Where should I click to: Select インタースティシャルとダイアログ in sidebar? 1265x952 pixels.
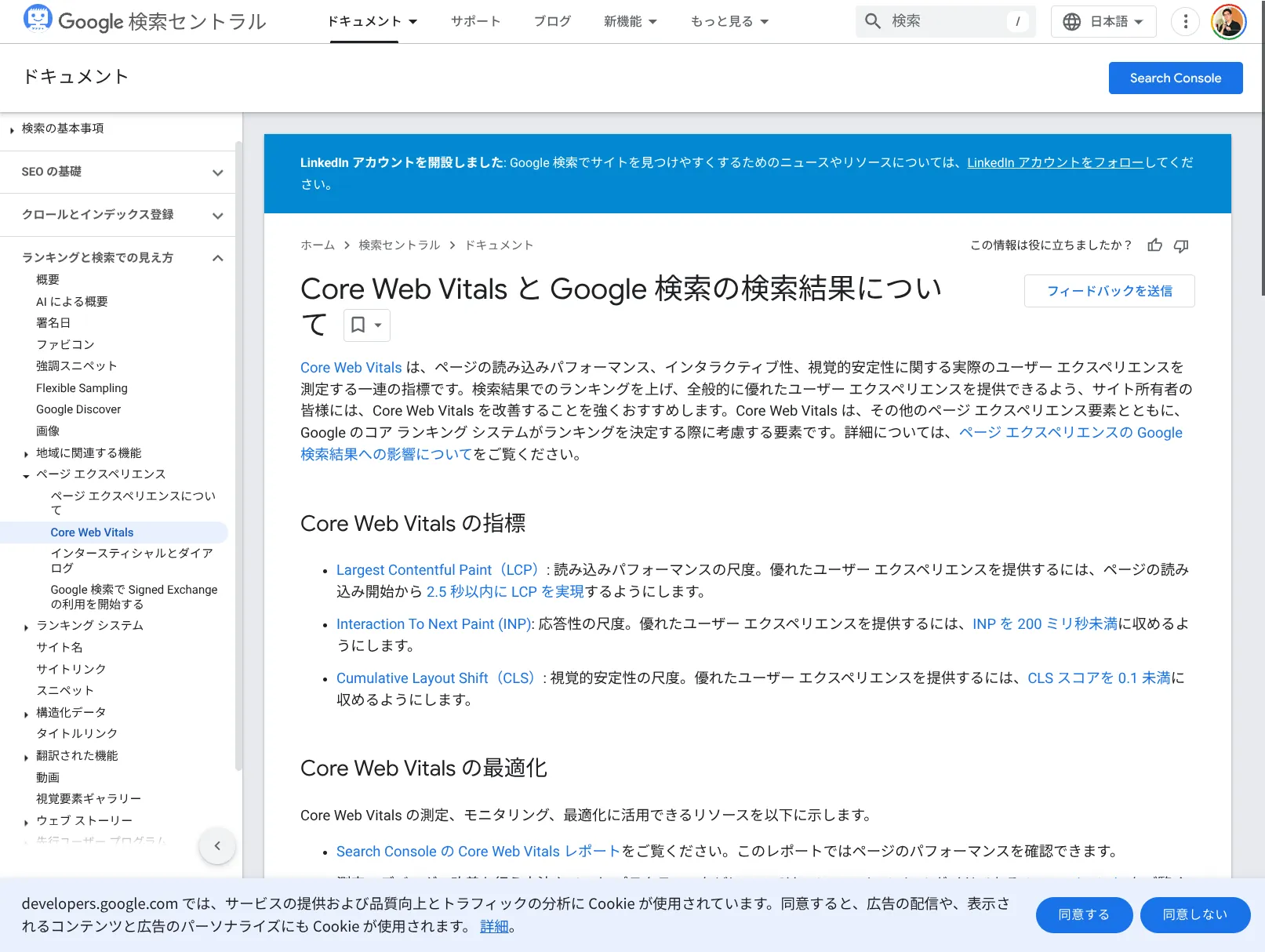132,561
